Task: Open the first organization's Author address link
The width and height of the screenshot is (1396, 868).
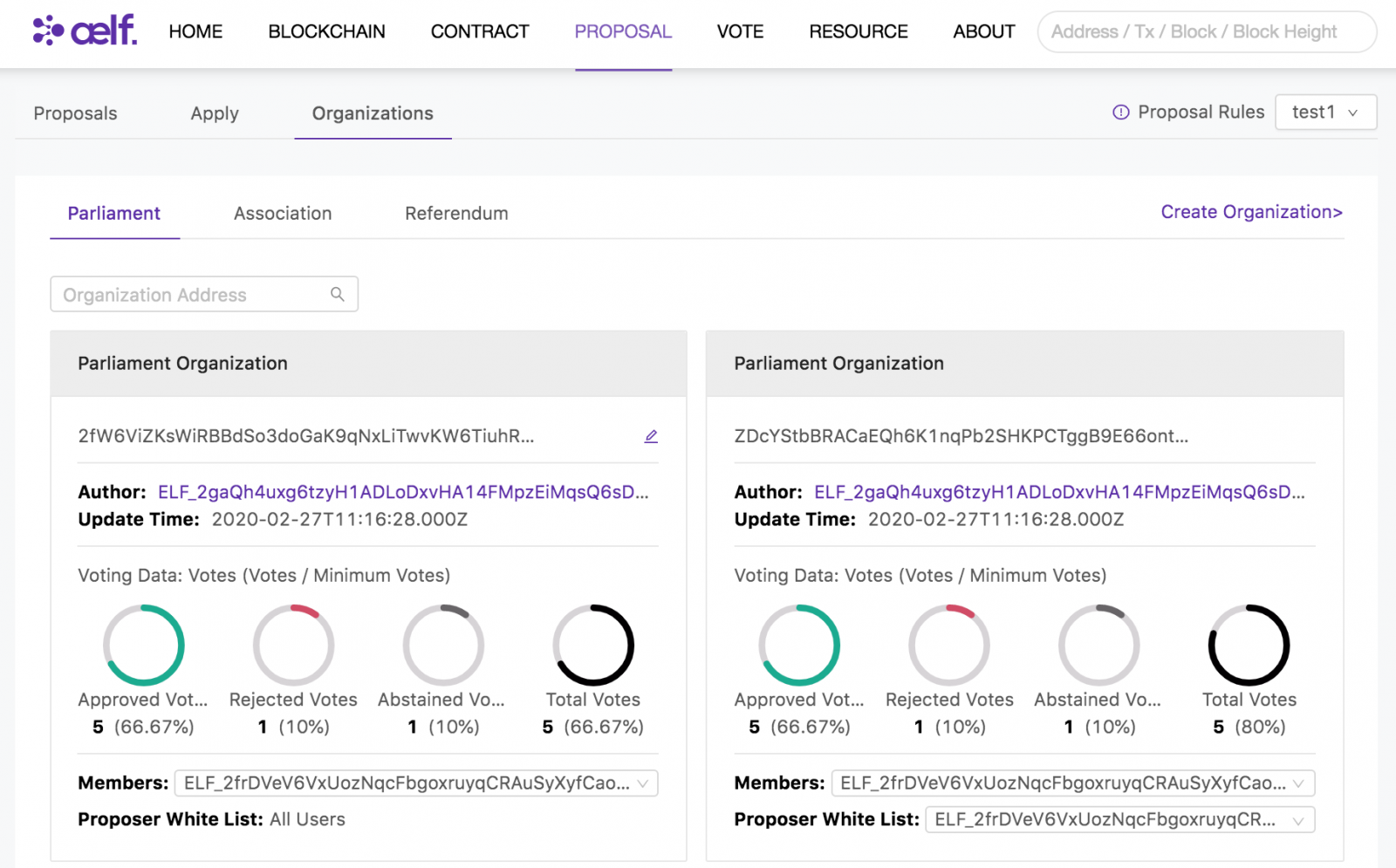Action: [403, 492]
